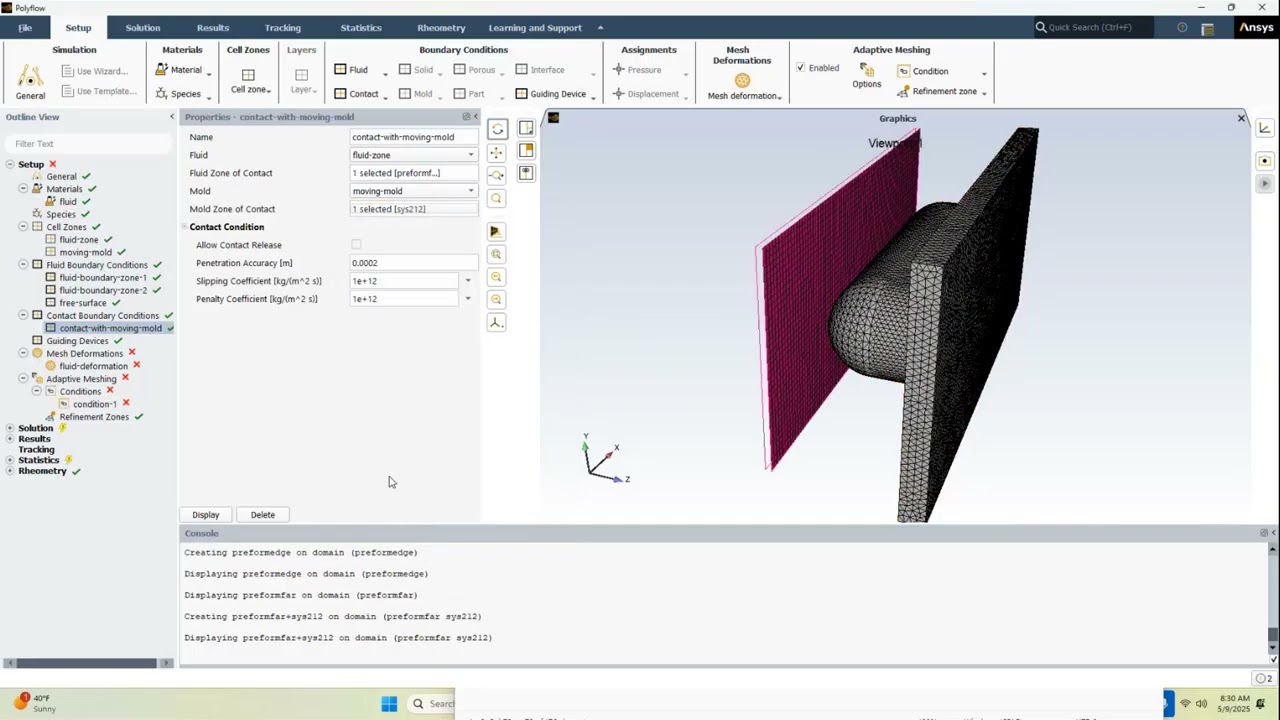Select the rotate view tool
1280x720 pixels.
click(497, 130)
